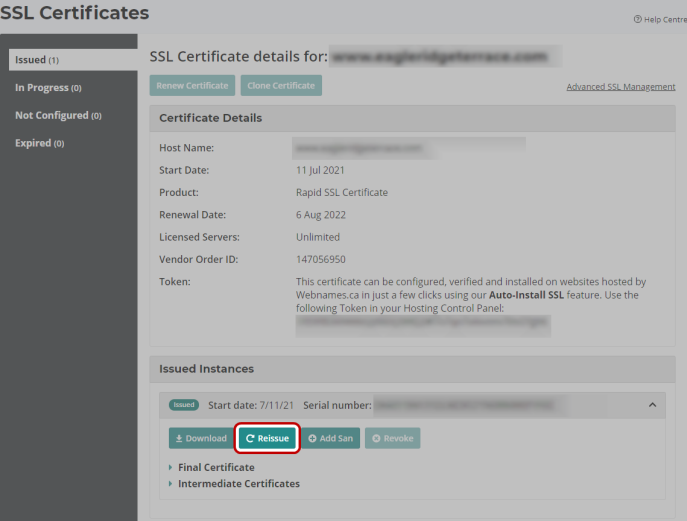Expand the Intermediate Certificates section
Screen dimensions: 687x521
coord(238,484)
